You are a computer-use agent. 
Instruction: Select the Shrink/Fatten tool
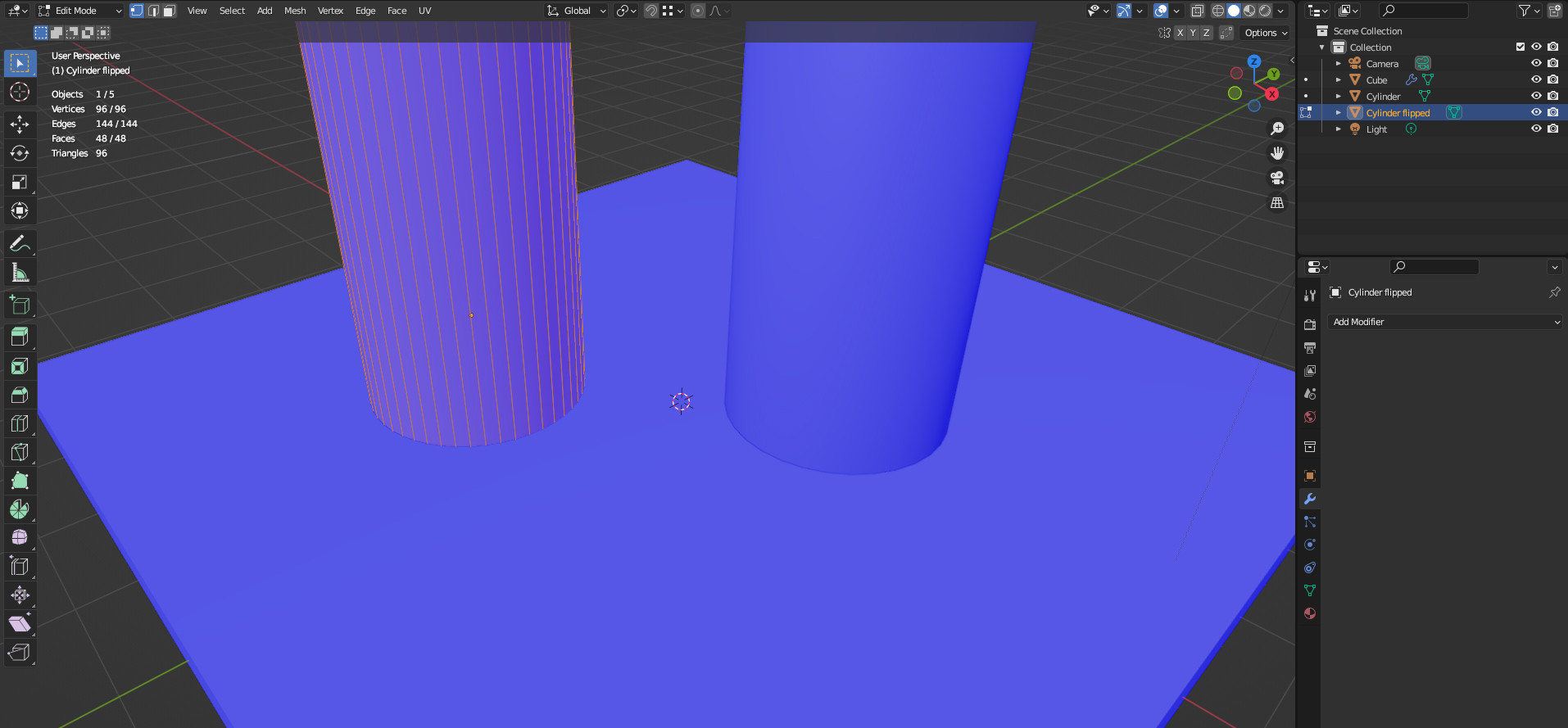point(20,595)
